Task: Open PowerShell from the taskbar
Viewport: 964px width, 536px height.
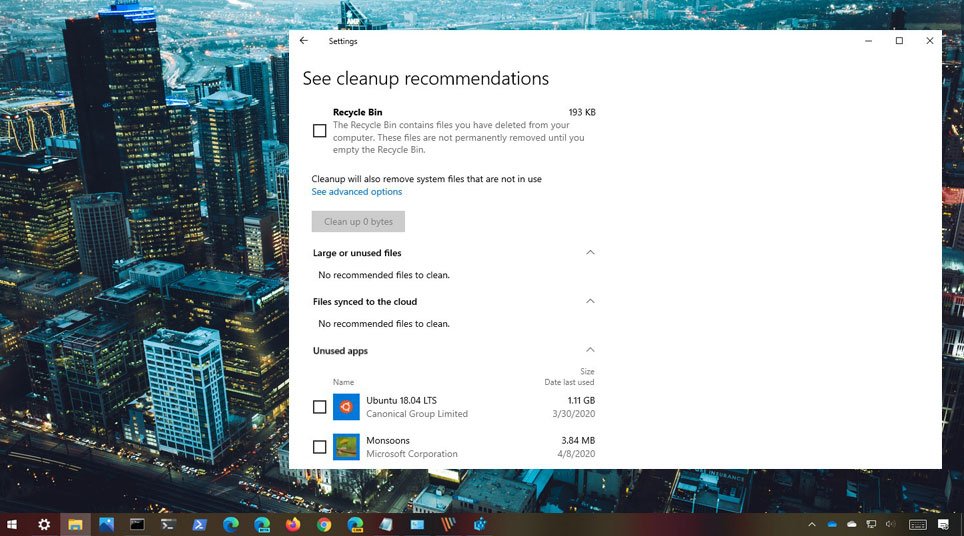Action: [199, 524]
